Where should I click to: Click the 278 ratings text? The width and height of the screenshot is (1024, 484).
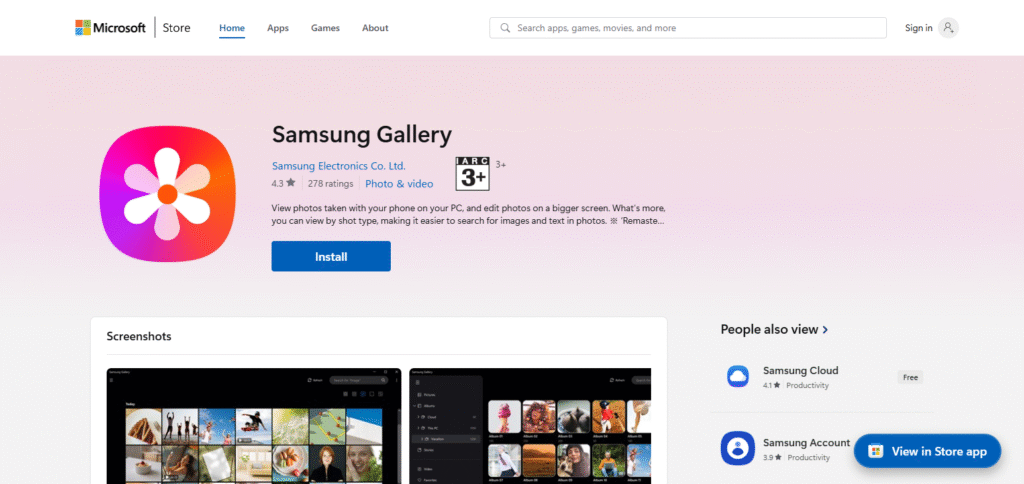(x=330, y=184)
